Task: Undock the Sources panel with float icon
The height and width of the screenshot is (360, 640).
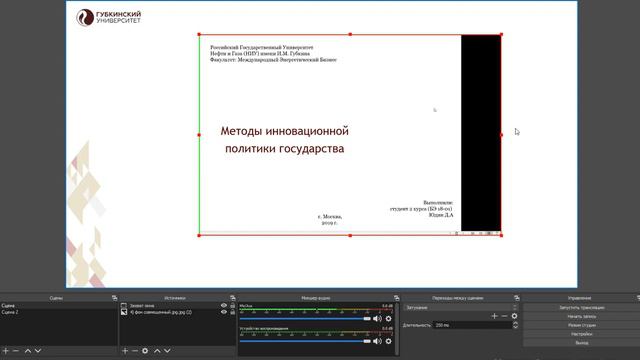Action: coord(233,298)
